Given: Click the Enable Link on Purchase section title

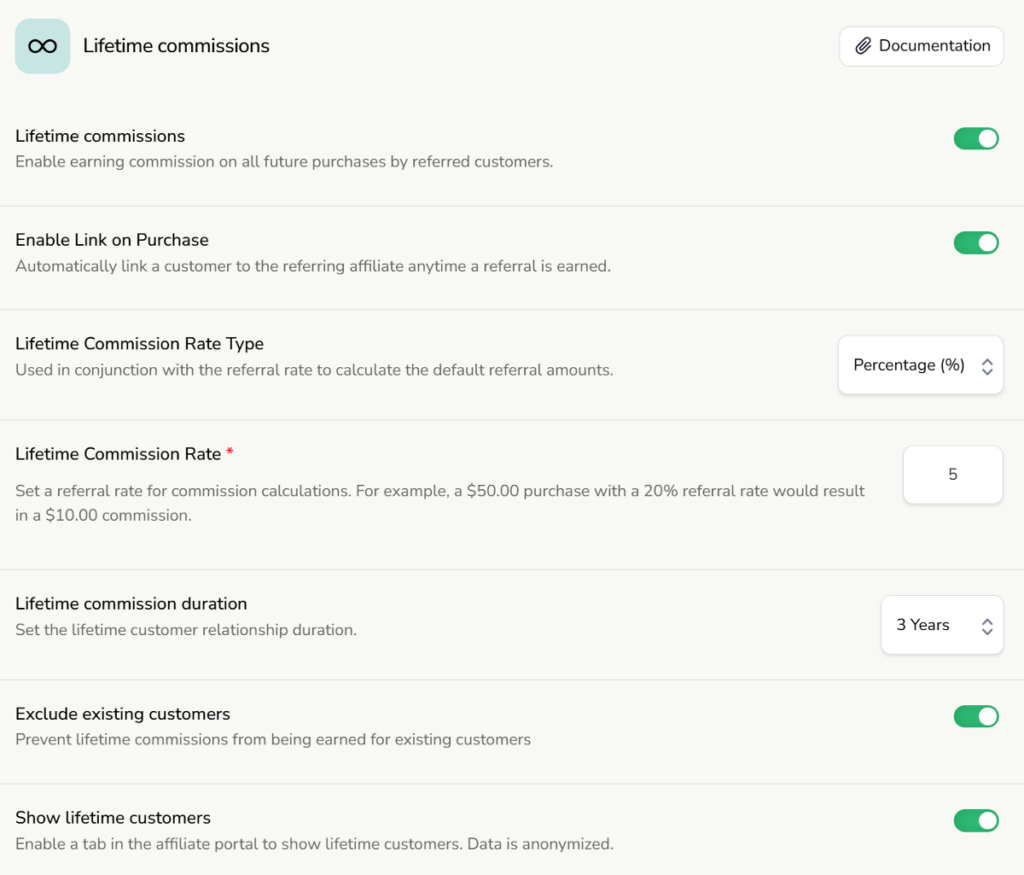Looking at the screenshot, I should [111, 239].
